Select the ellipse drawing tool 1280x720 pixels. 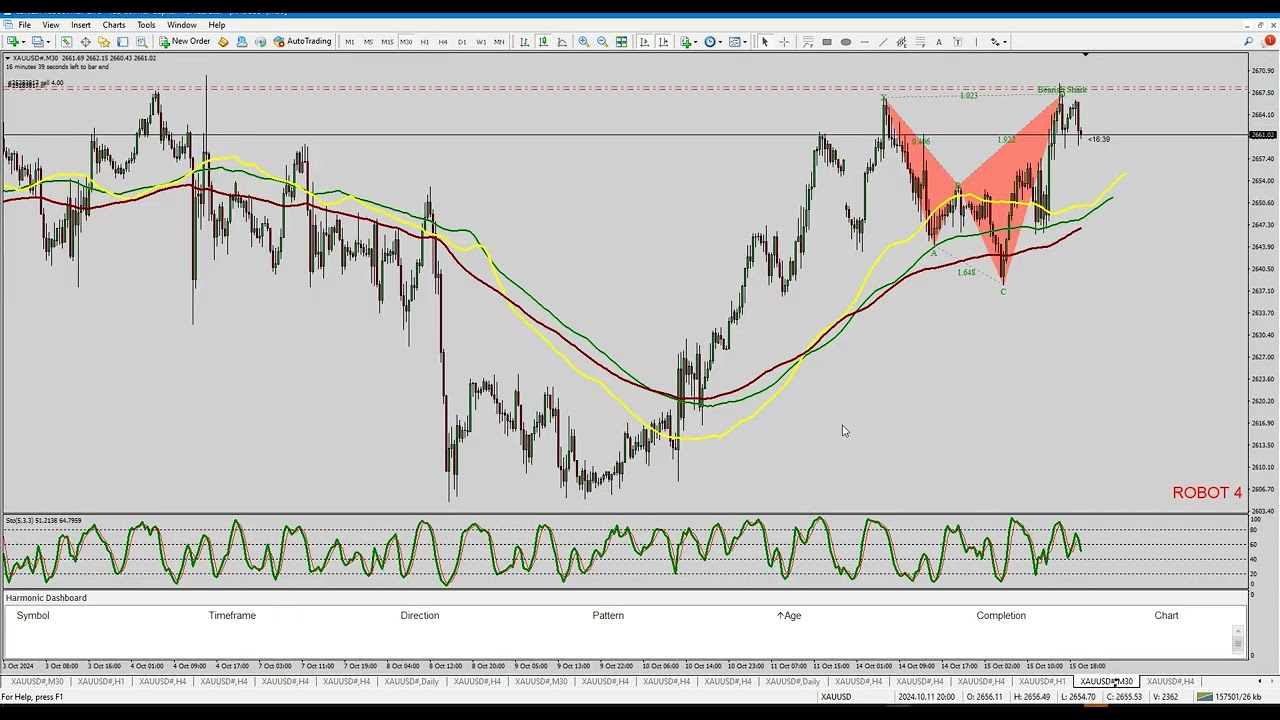coord(846,42)
